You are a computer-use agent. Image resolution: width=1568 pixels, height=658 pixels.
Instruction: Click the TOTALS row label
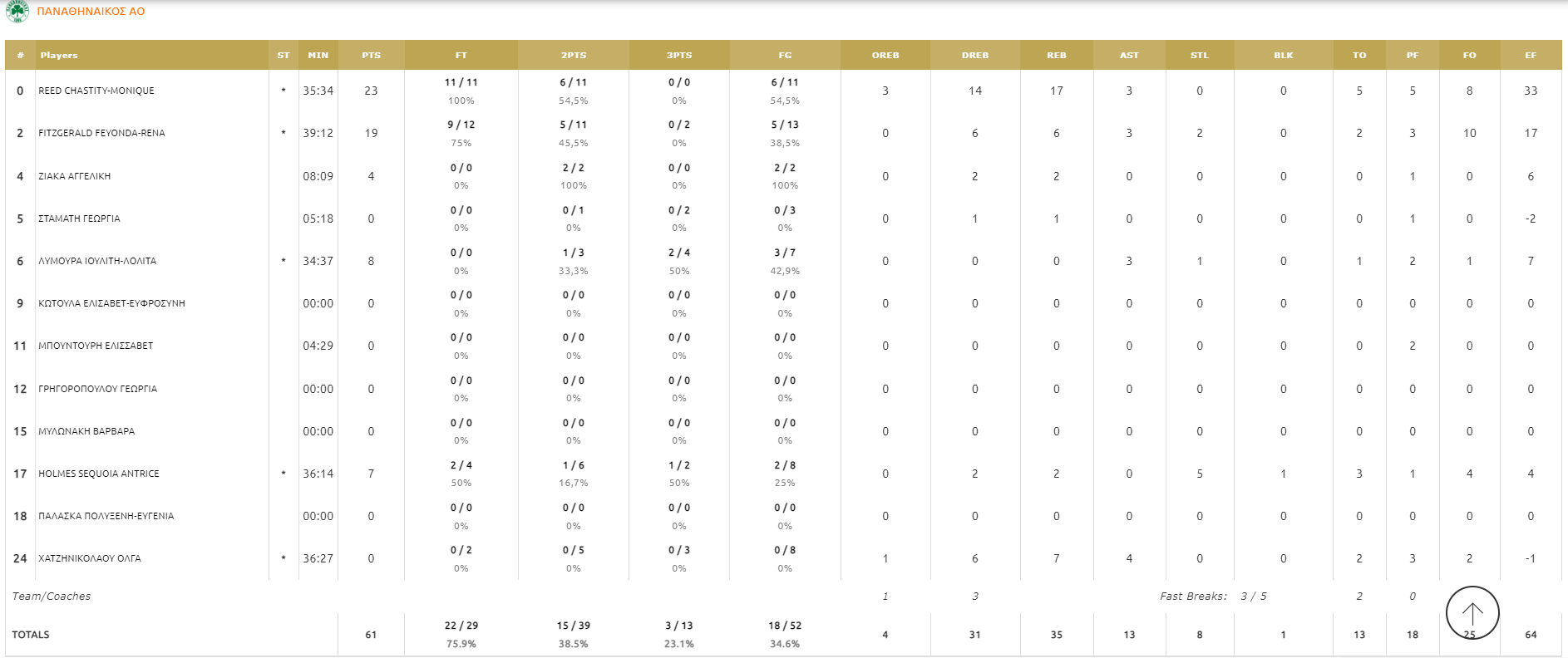click(31, 635)
